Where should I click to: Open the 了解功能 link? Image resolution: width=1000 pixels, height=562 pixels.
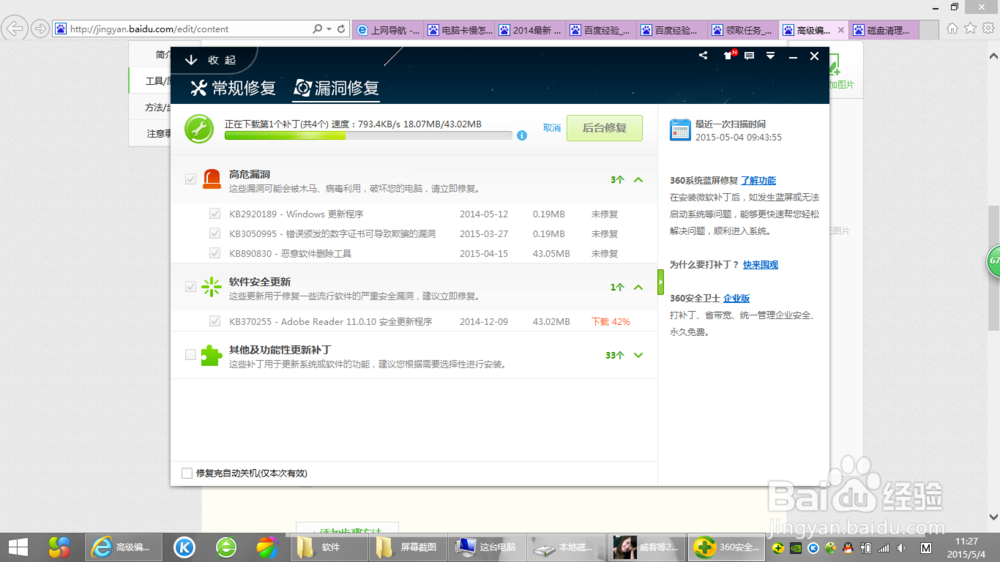(758, 181)
